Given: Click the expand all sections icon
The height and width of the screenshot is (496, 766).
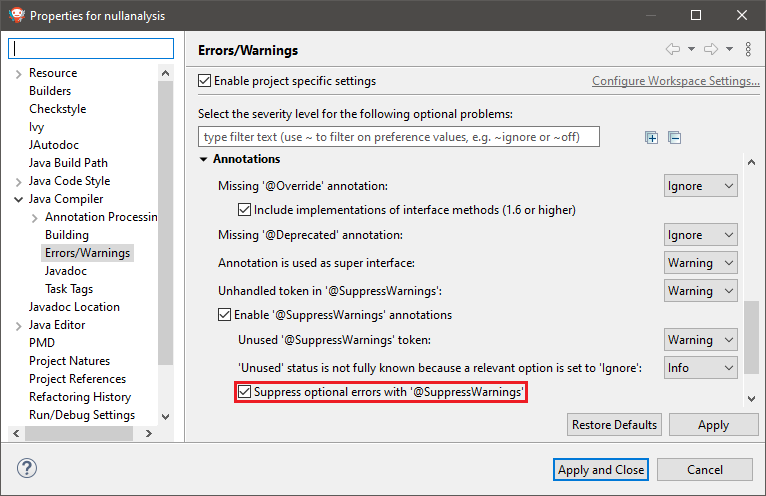Looking at the screenshot, I should pyautogui.click(x=651, y=138).
